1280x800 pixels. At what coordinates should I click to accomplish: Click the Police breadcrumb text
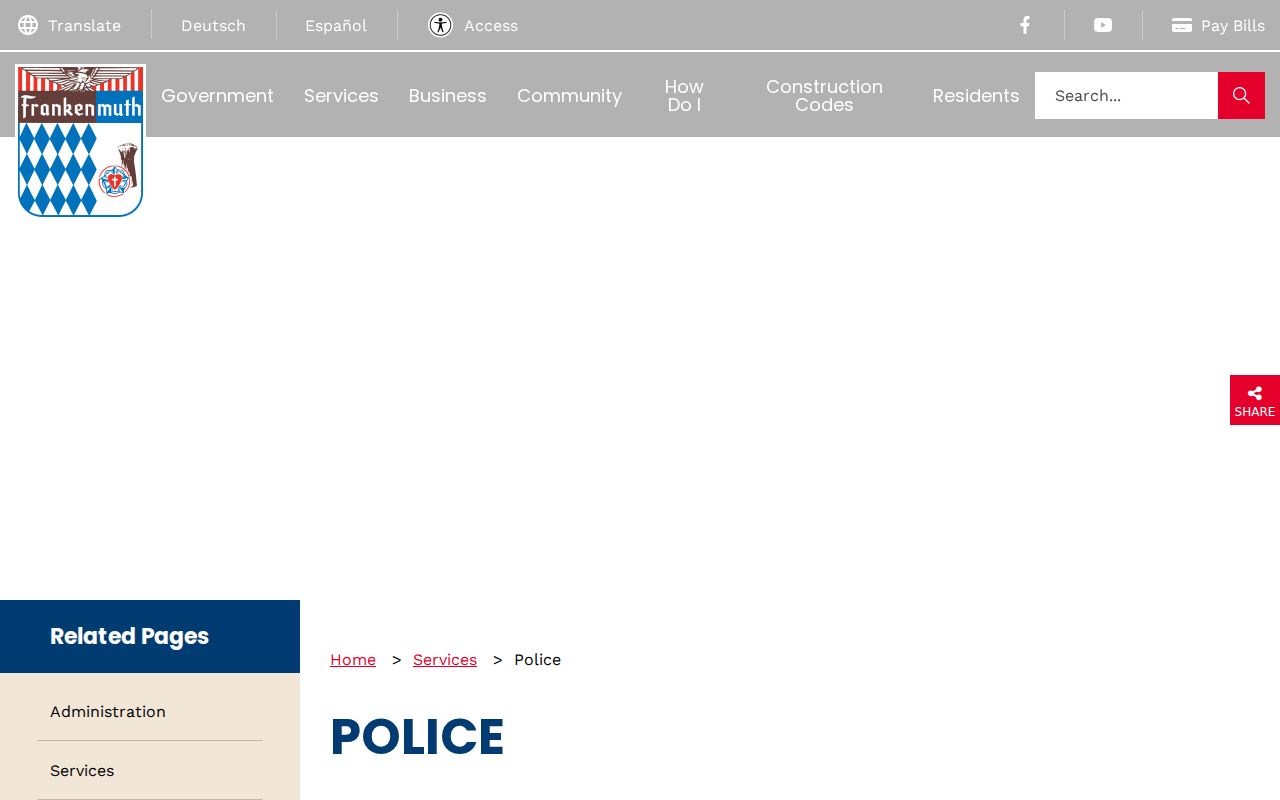(x=537, y=659)
